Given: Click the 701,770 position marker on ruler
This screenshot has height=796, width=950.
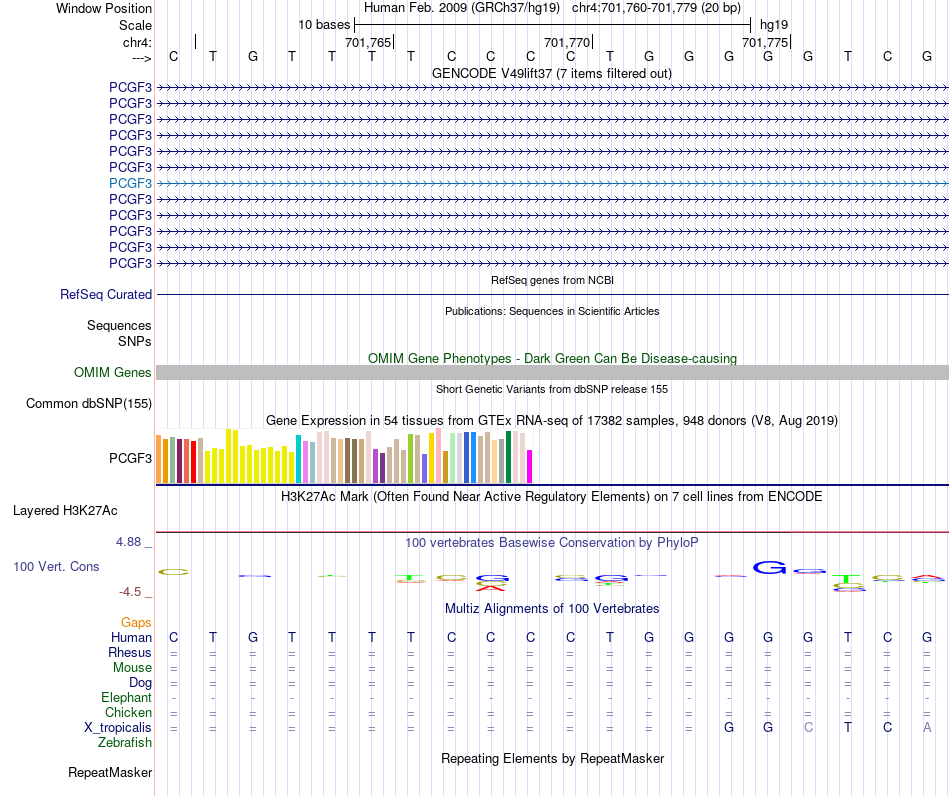Looking at the screenshot, I should coord(568,42).
